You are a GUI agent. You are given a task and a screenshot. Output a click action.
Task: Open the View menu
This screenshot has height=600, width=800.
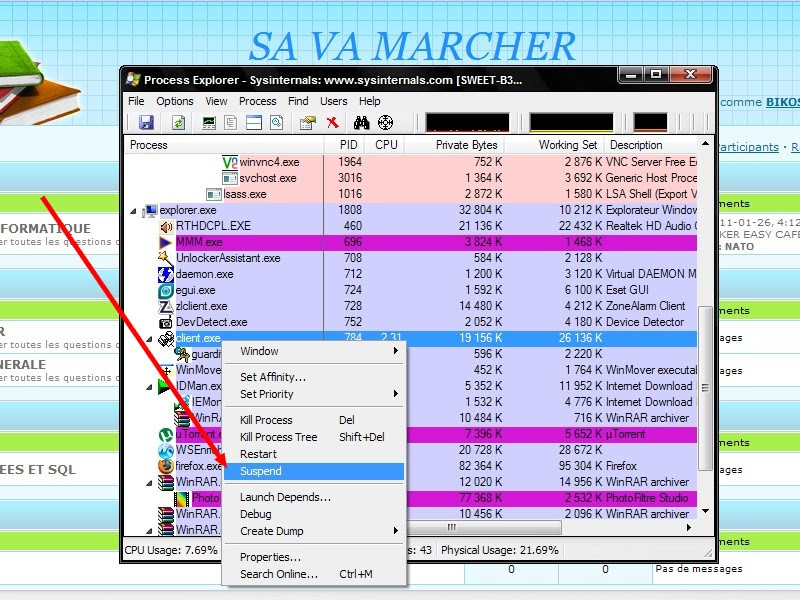pos(216,101)
